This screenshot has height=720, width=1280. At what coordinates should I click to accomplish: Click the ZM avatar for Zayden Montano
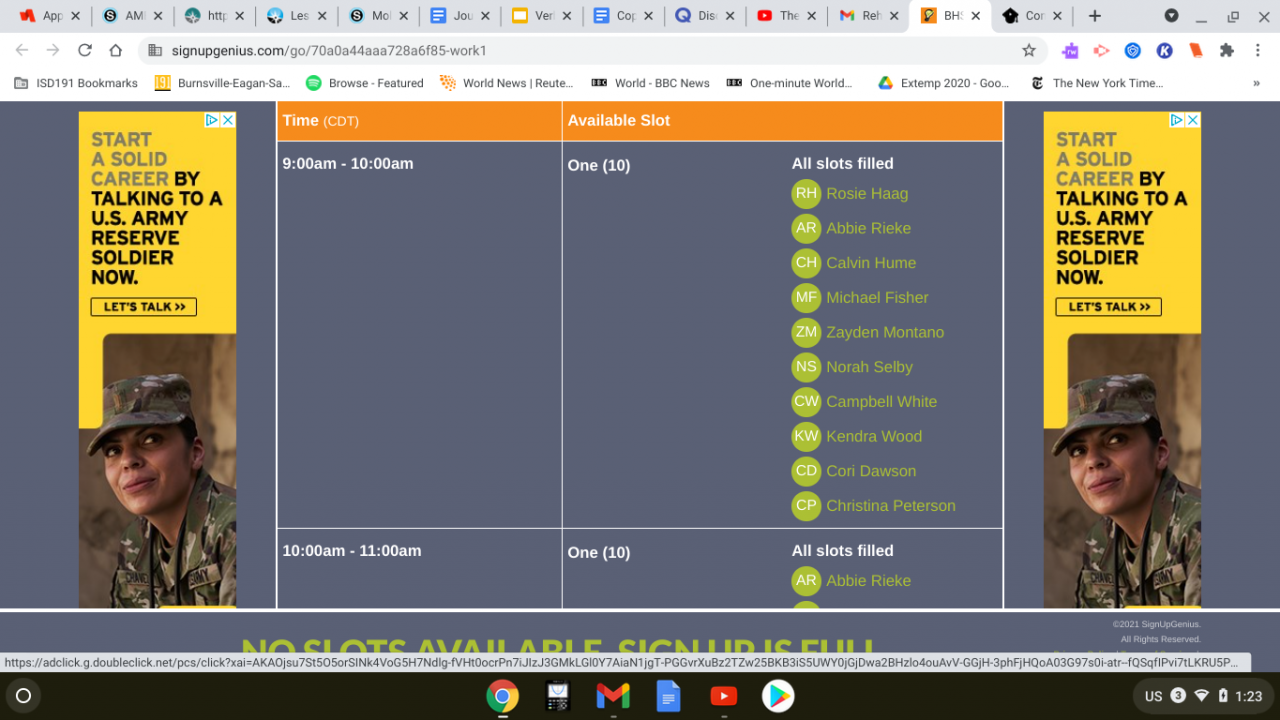coord(806,332)
